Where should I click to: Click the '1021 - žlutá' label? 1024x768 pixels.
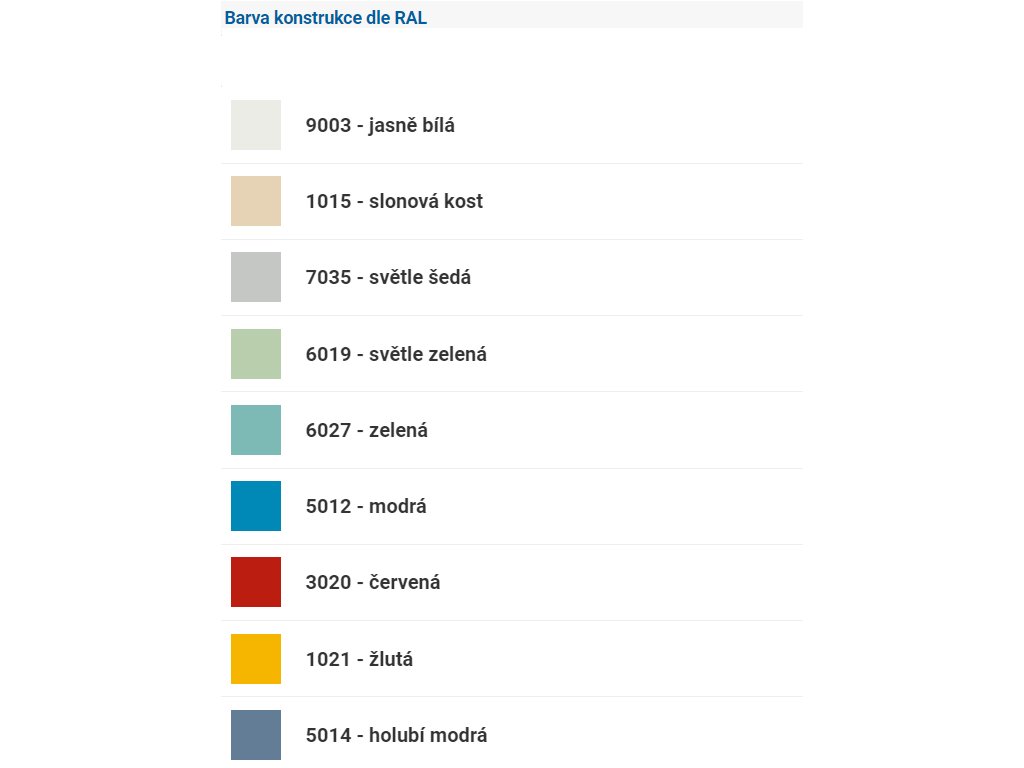tap(359, 659)
